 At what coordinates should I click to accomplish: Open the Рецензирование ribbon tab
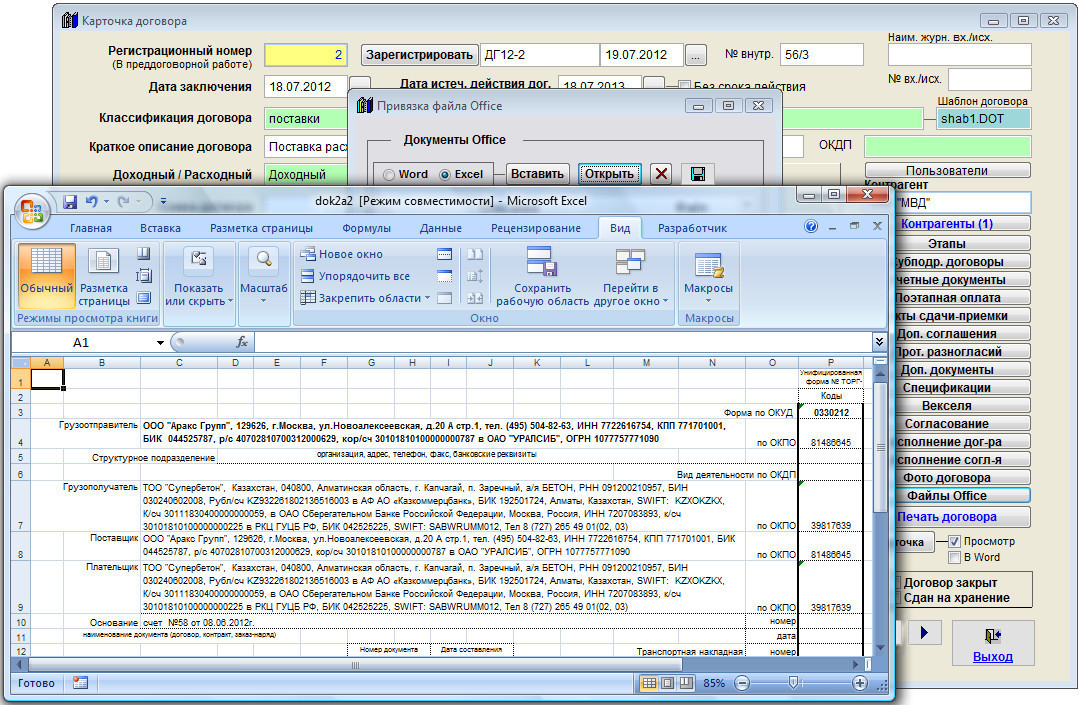coord(536,228)
